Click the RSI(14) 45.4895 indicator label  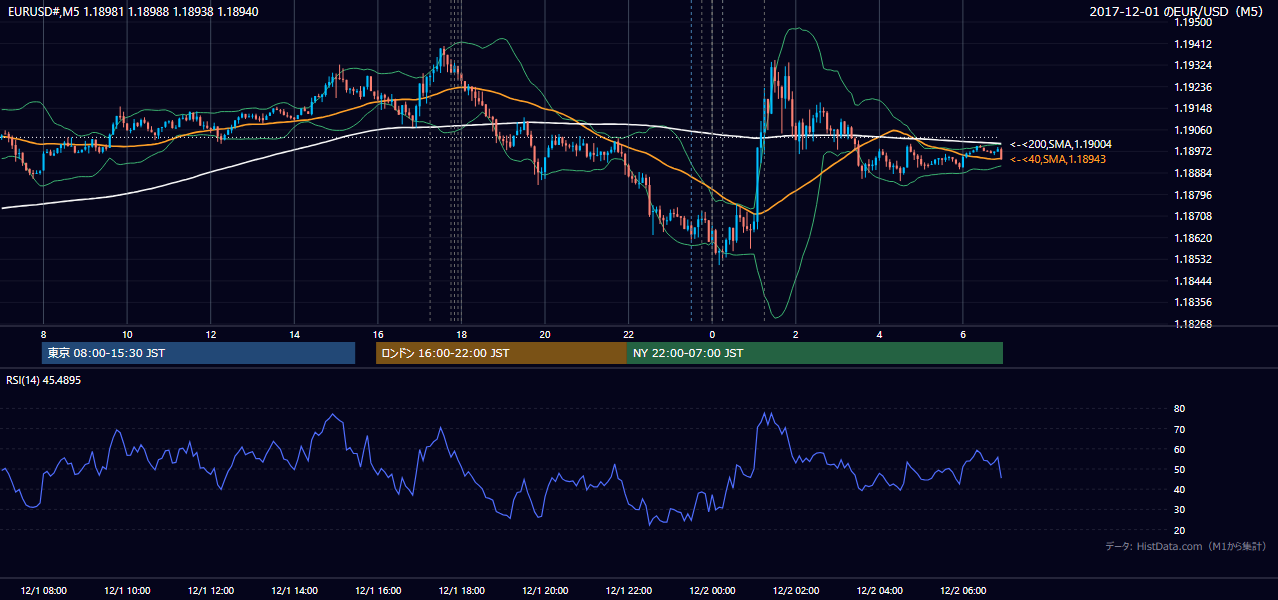44,380
